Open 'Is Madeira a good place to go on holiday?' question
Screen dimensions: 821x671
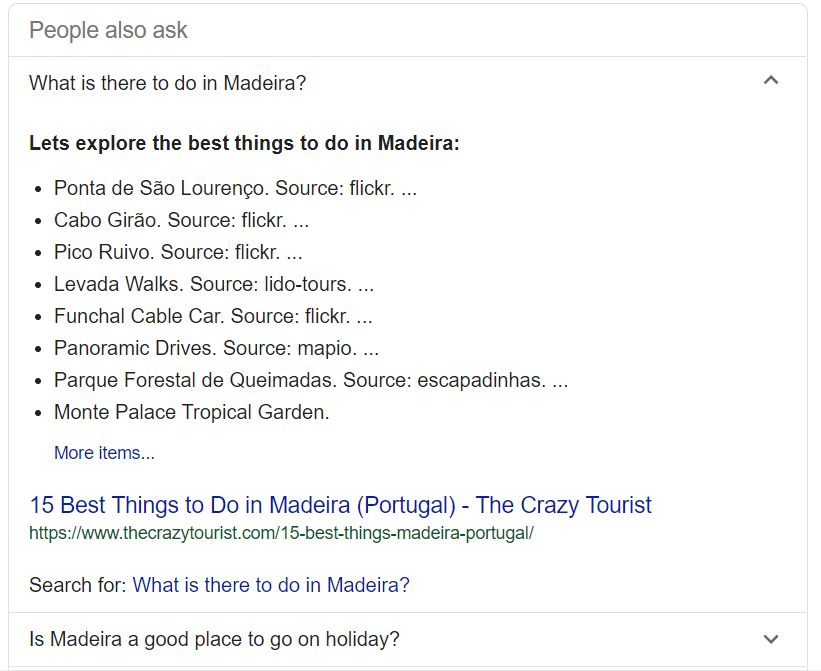[x=214, y=639]
